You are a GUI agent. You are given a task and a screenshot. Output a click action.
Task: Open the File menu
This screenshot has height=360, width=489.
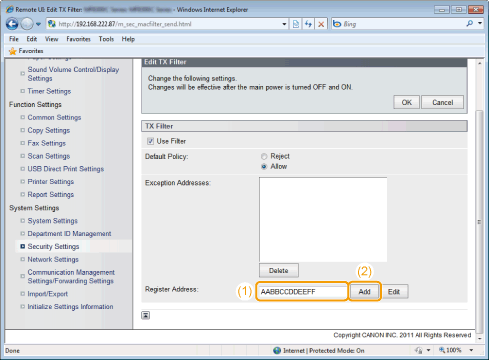[x=14, y=39]
